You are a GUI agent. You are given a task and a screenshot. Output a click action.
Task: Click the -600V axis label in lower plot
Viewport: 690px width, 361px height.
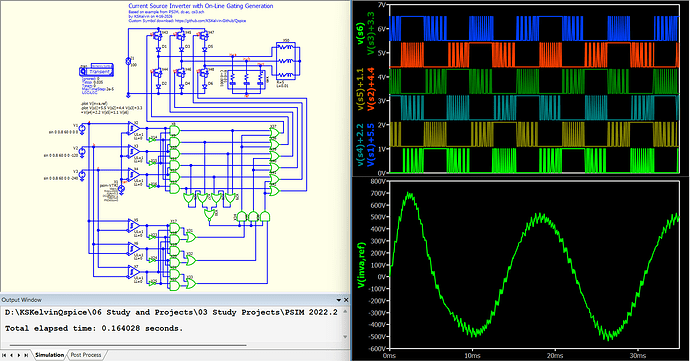[x=378, y=348]
